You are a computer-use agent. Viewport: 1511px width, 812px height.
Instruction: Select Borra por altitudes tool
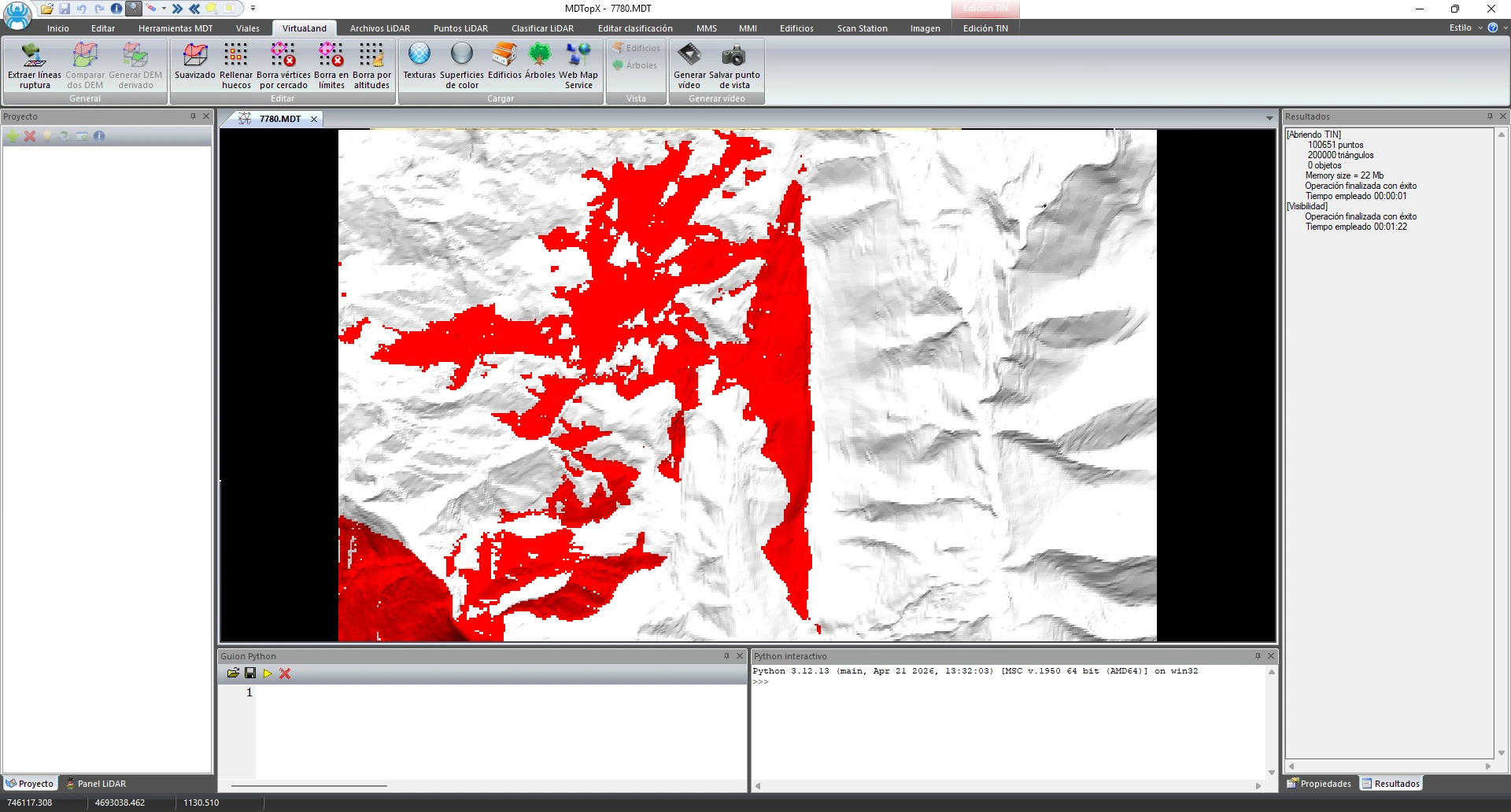point(371,66)
